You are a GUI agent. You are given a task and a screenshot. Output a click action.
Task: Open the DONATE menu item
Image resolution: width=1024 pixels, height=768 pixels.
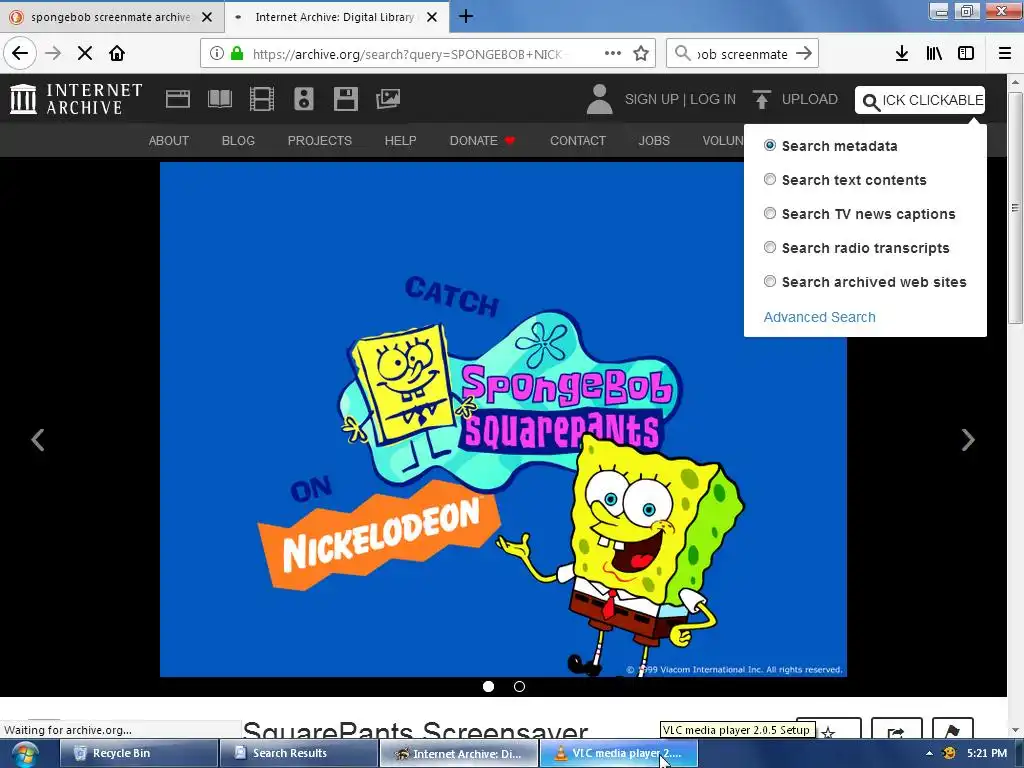482,140
